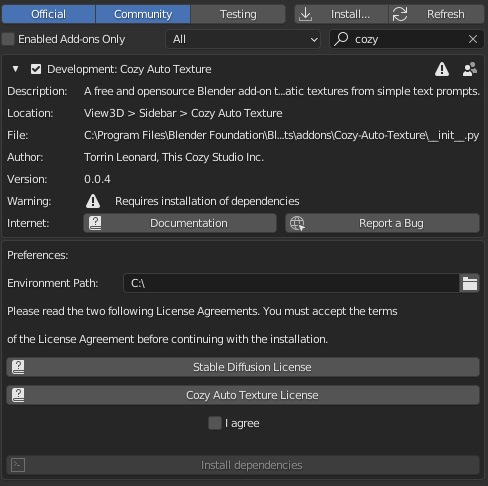Toggle the Community support level tab
This screenshot has height=486, width=488.
(x=143, y=14)
